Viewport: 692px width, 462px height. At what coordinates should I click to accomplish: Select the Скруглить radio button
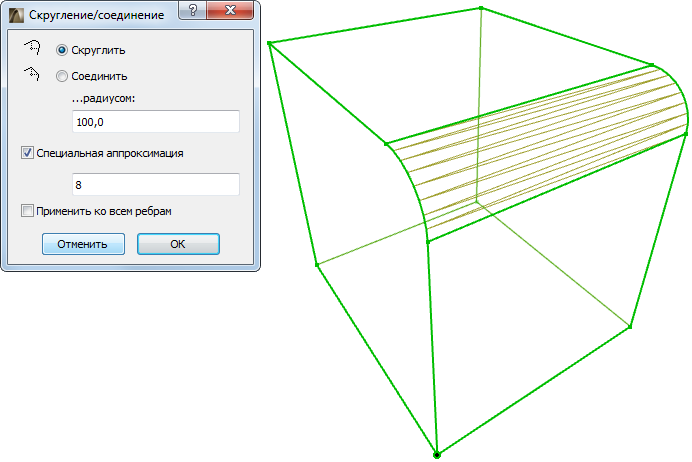click(62, 50)
